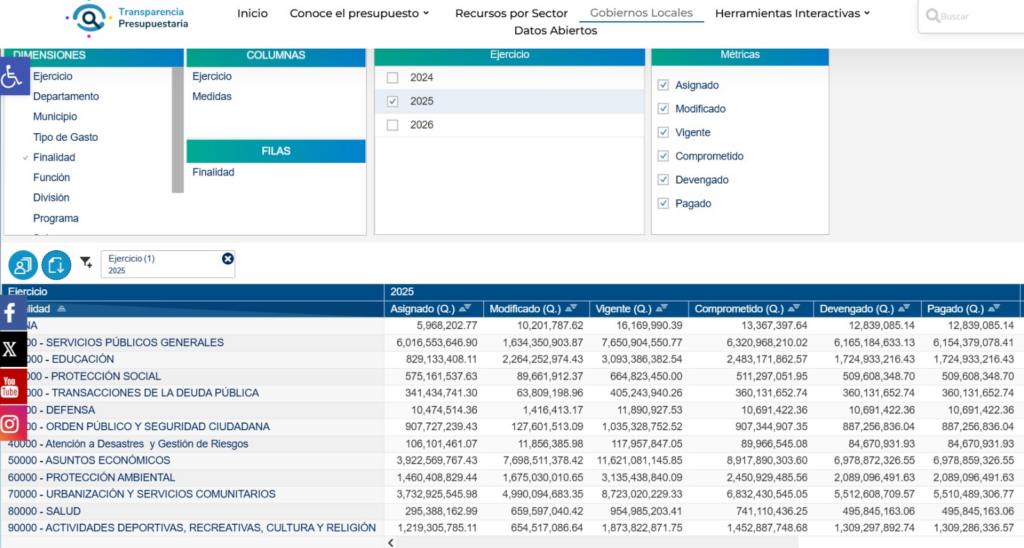The width and height of the screenshot is (1024, 548).
Task: Open the Datos Abiertos menu item
Action: 556,31
